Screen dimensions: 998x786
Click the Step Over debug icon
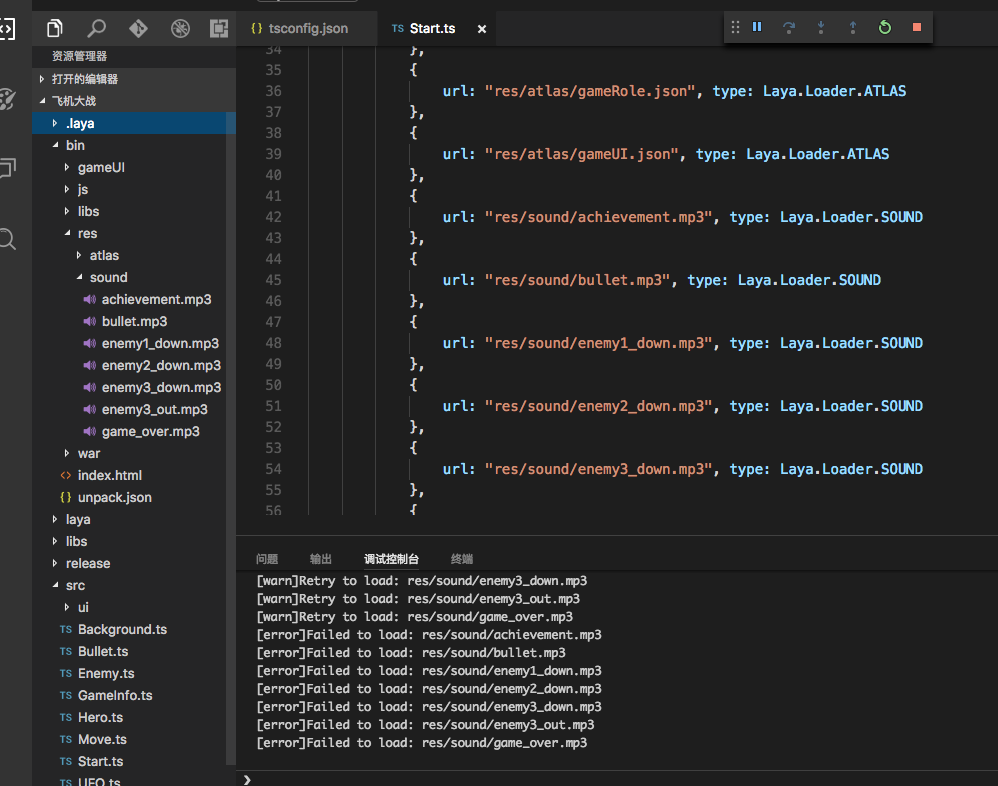(789, 27)
